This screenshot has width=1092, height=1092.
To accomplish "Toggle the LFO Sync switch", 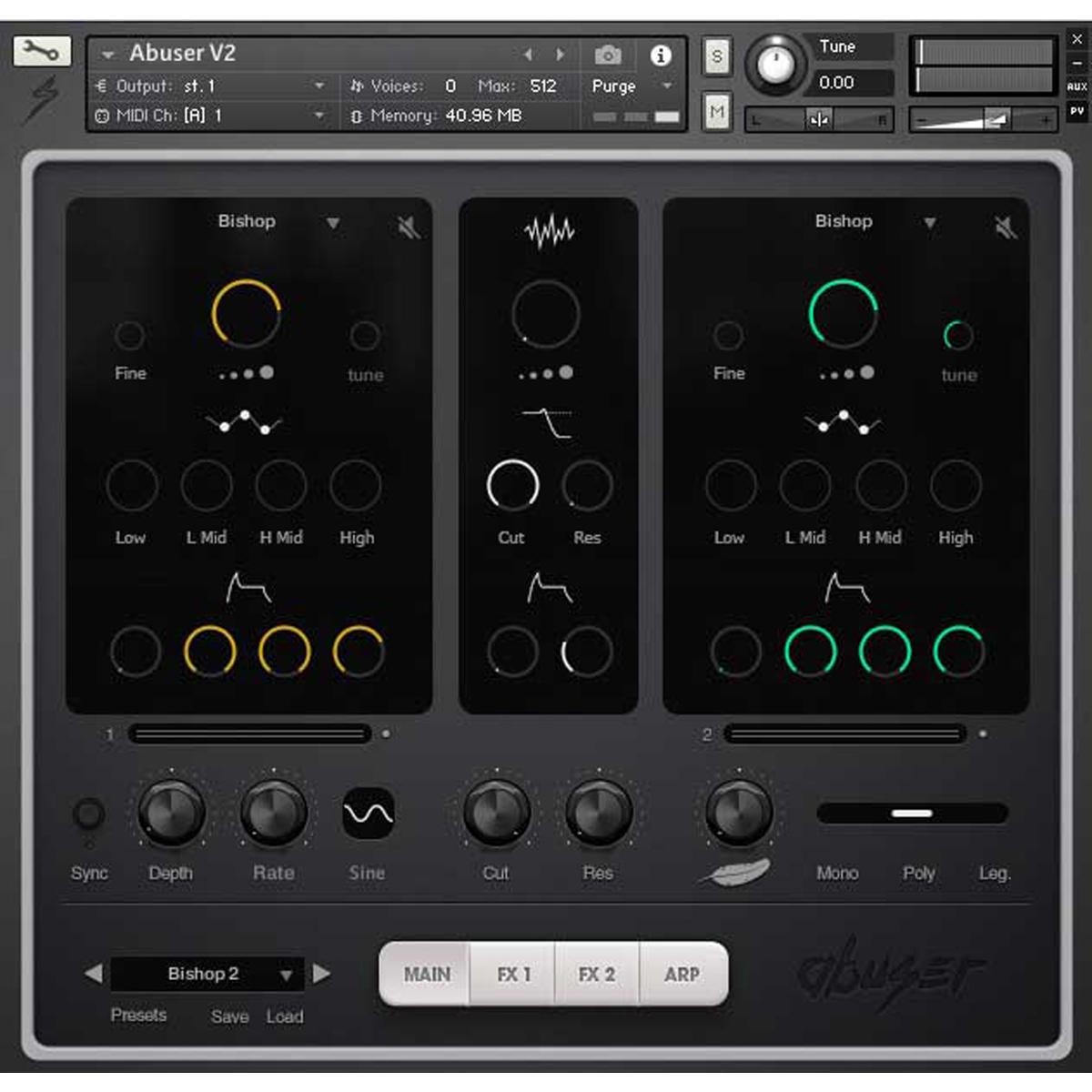I will (x=88, y=814).
